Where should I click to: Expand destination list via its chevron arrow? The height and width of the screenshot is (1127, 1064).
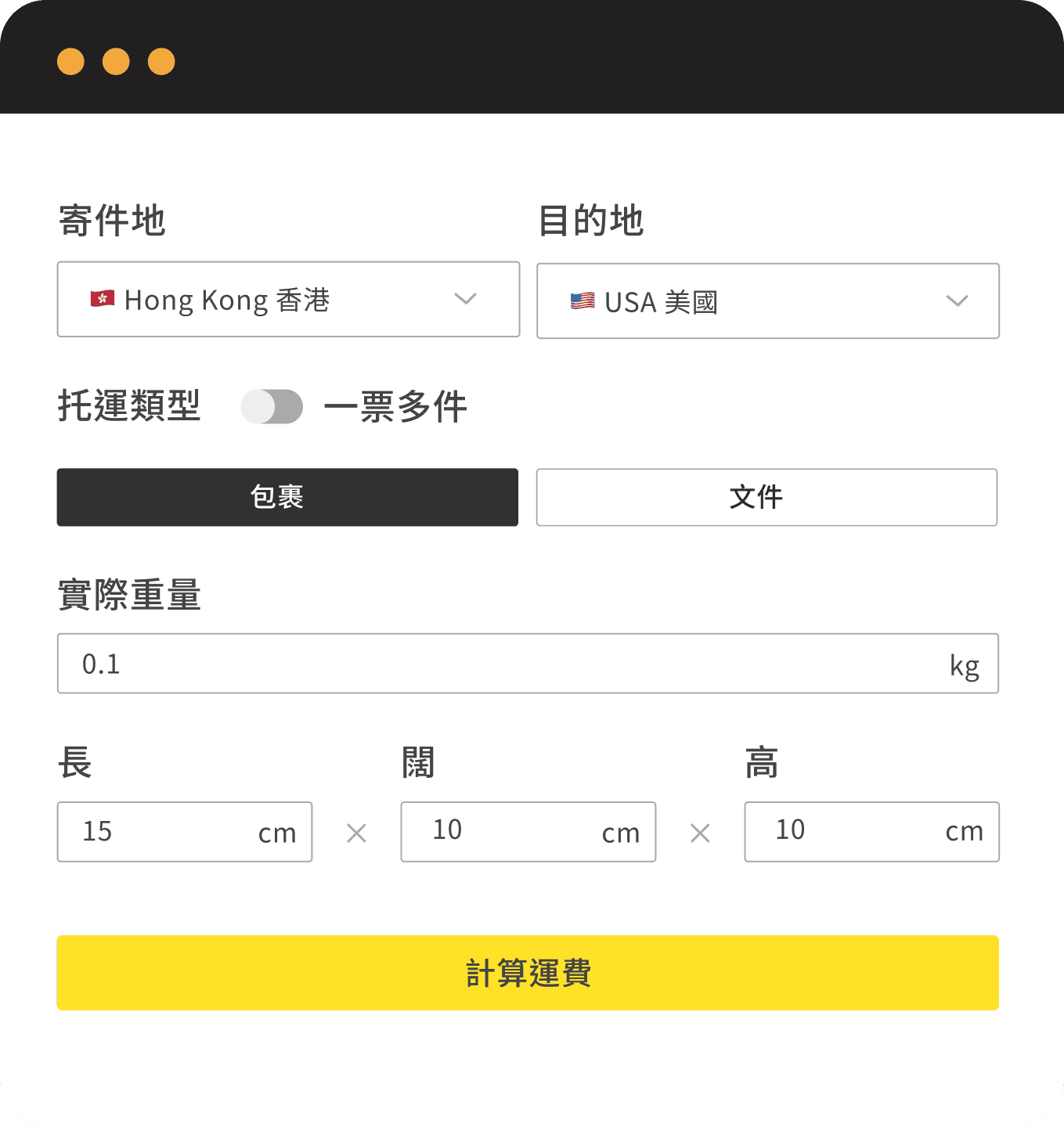957,301
